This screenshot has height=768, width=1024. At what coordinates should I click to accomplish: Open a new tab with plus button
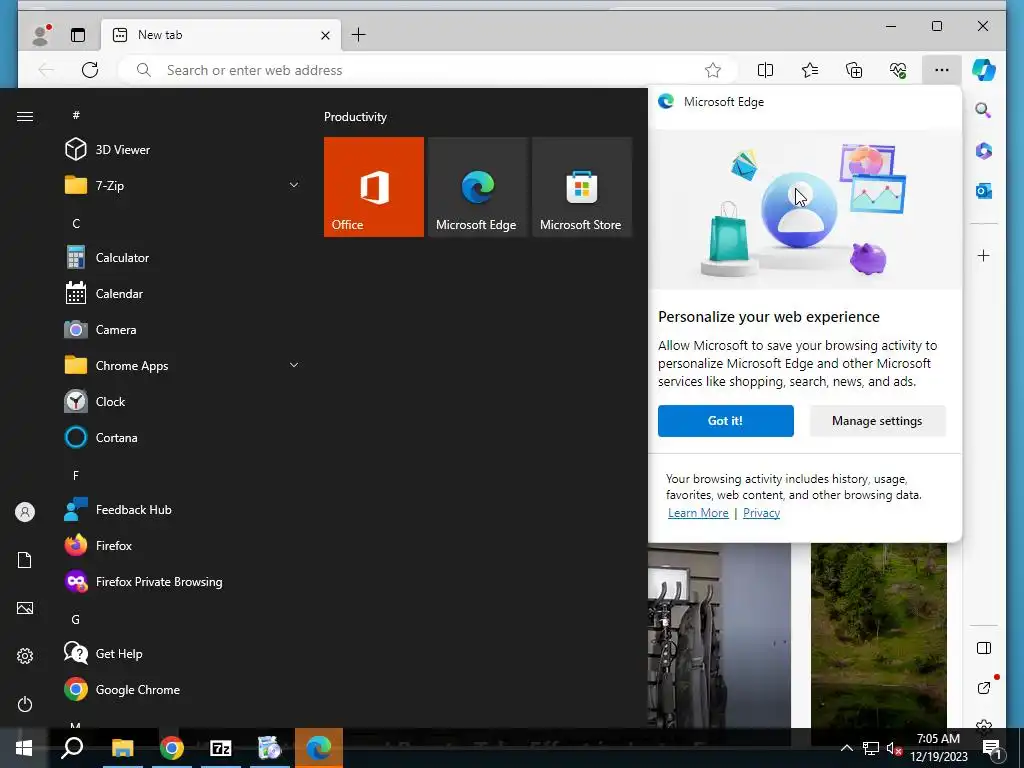pos(359,35)
